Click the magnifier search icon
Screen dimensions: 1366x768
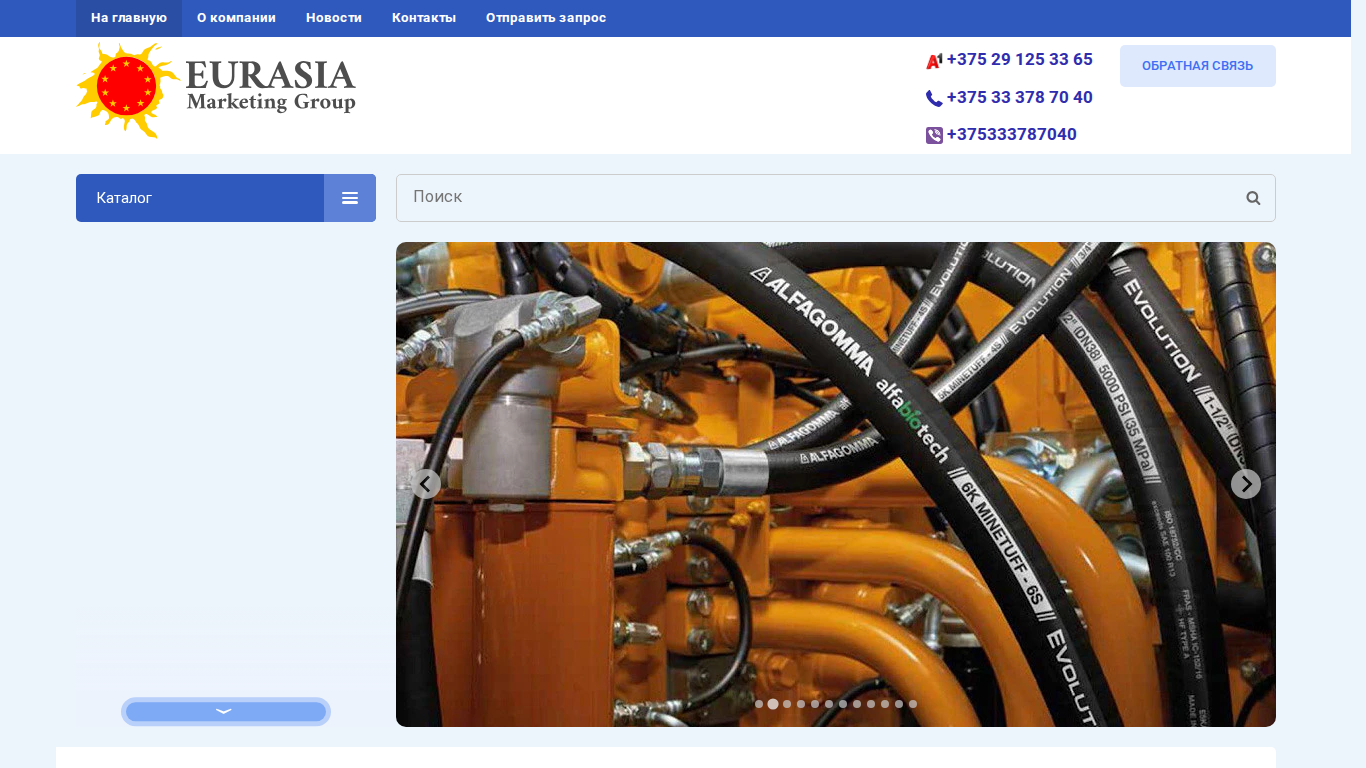(1253, 198)
